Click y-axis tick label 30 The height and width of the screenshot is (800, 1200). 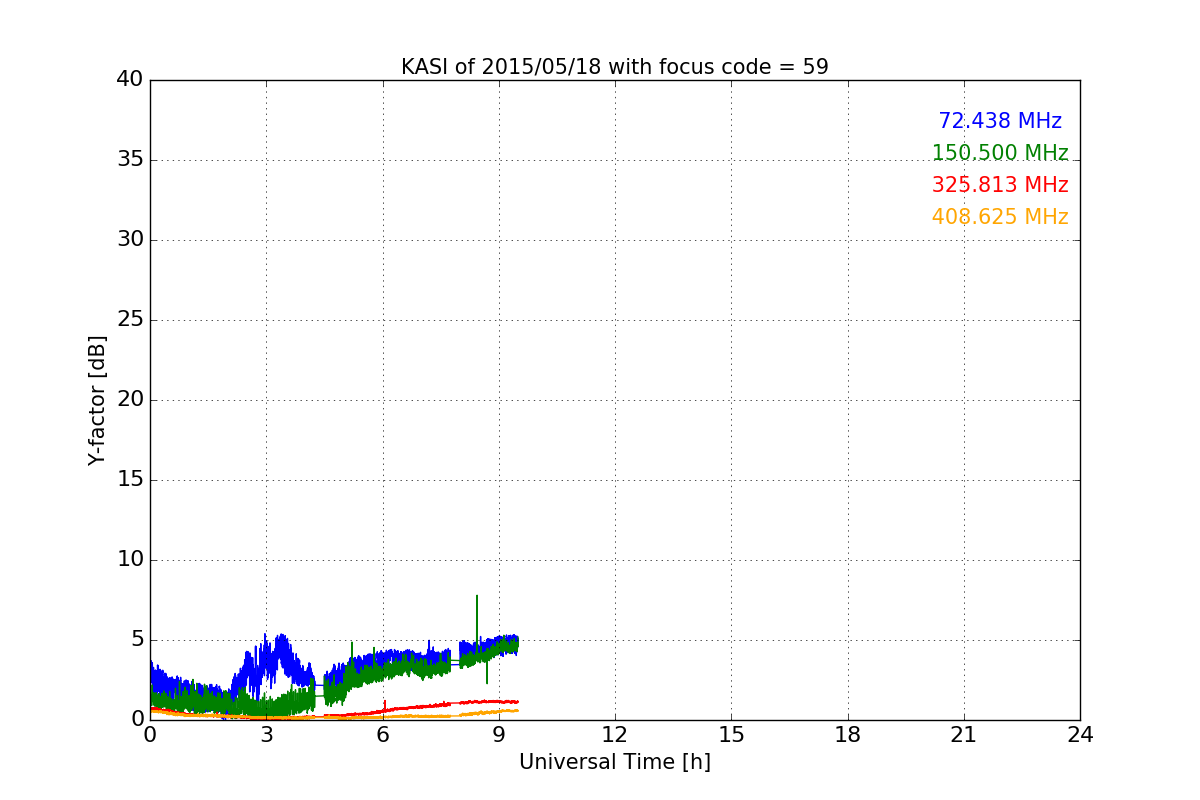130,240
